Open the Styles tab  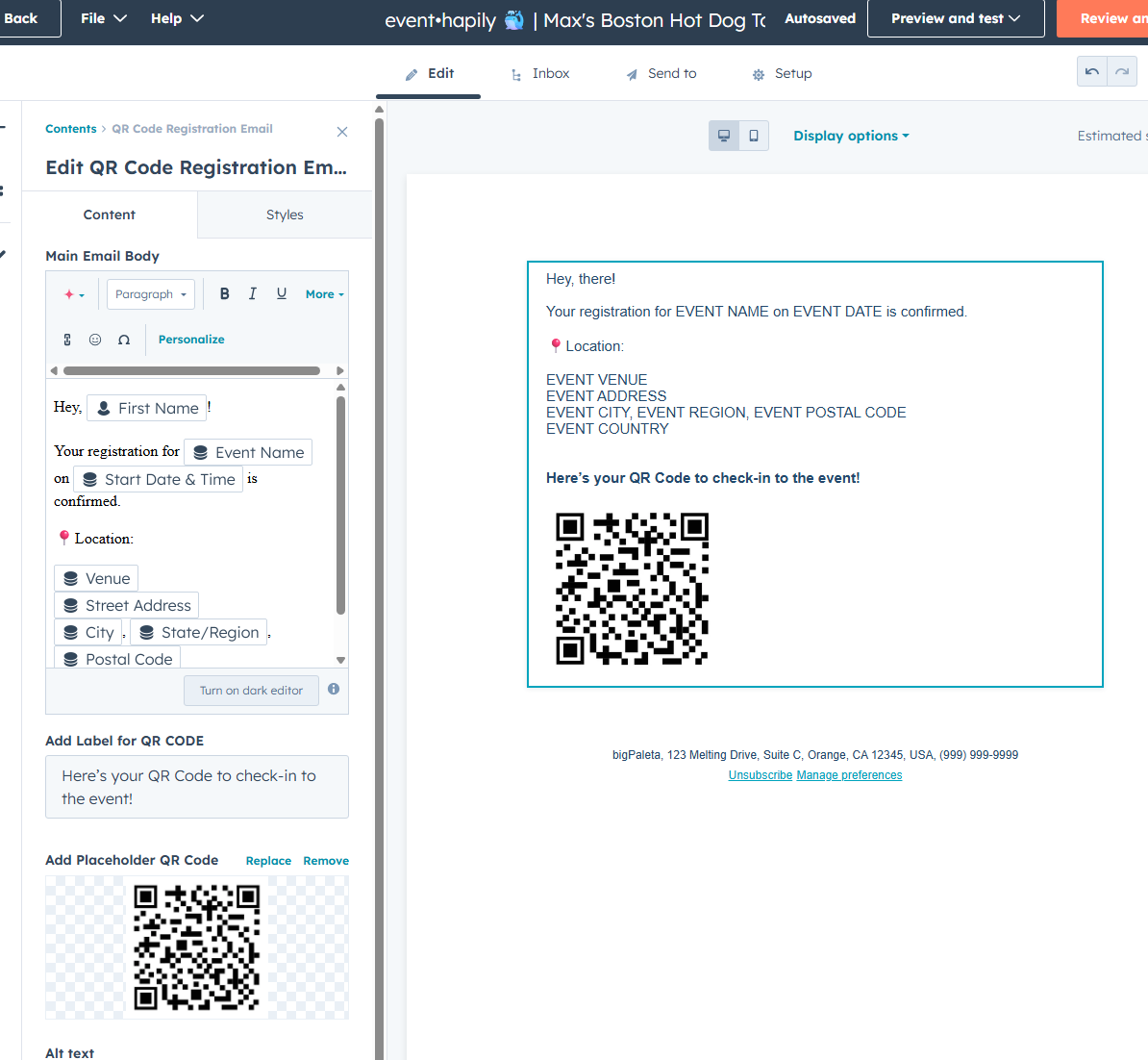click(x=285, y=215)
